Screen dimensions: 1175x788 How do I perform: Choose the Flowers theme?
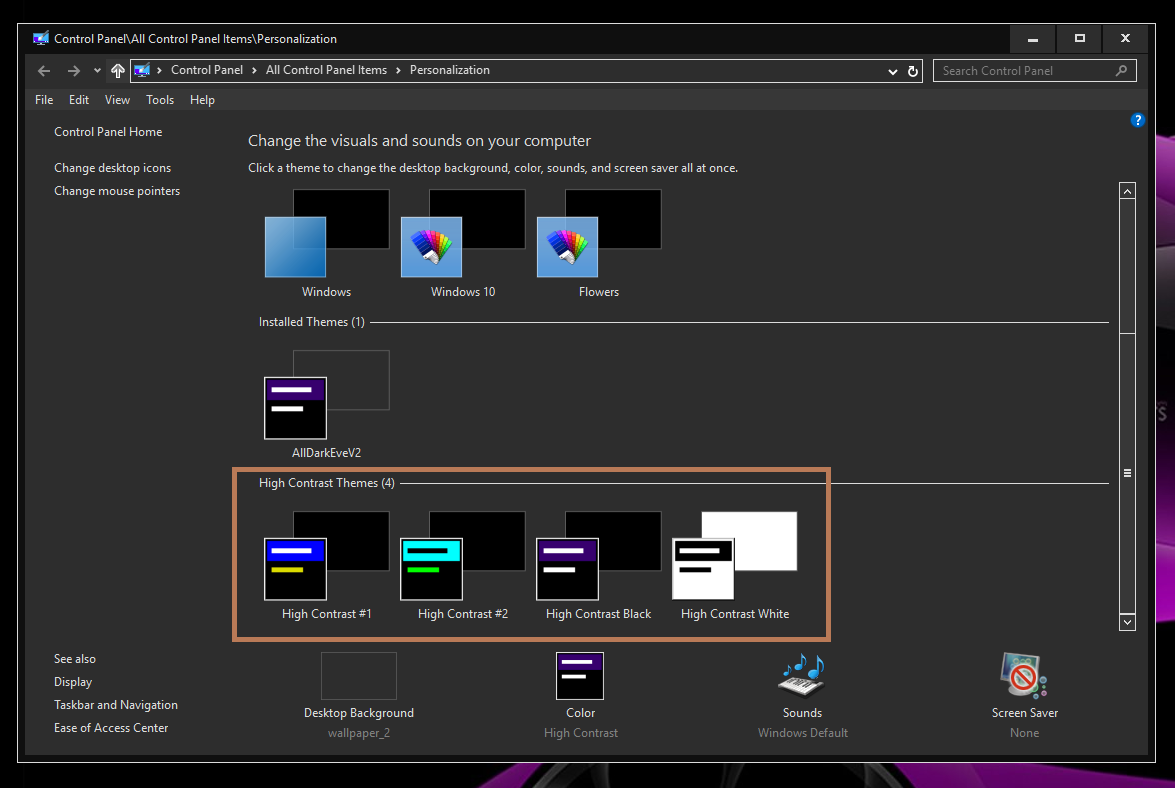pyautogui.click(x=599, y=234)
